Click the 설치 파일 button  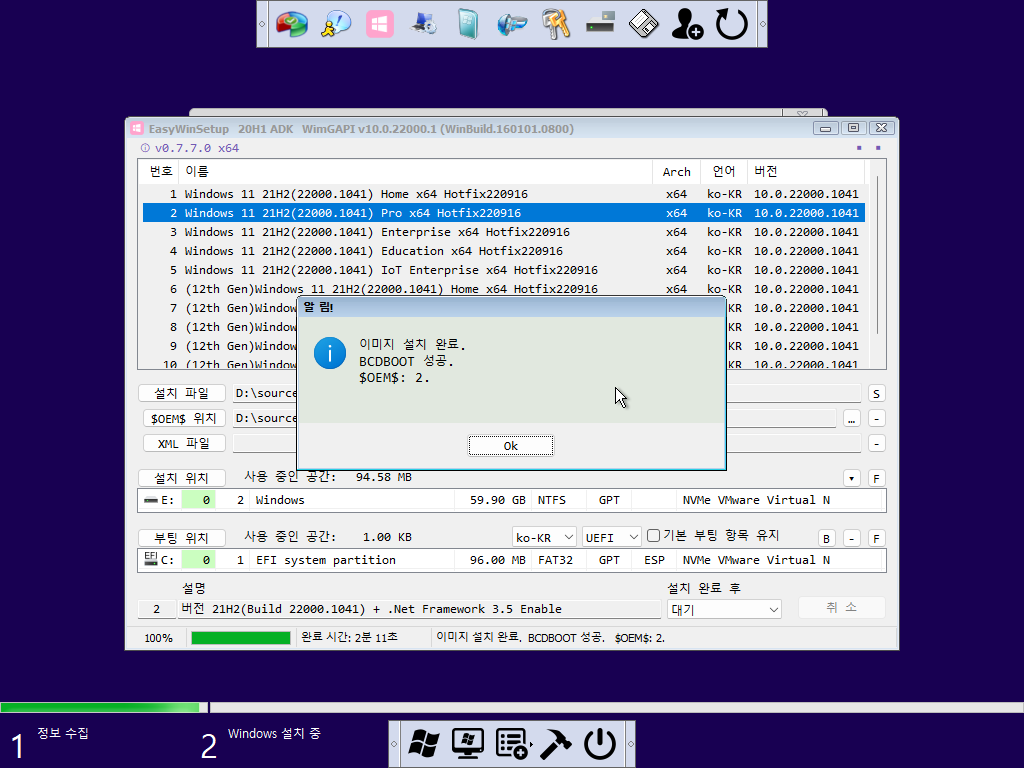182,393
